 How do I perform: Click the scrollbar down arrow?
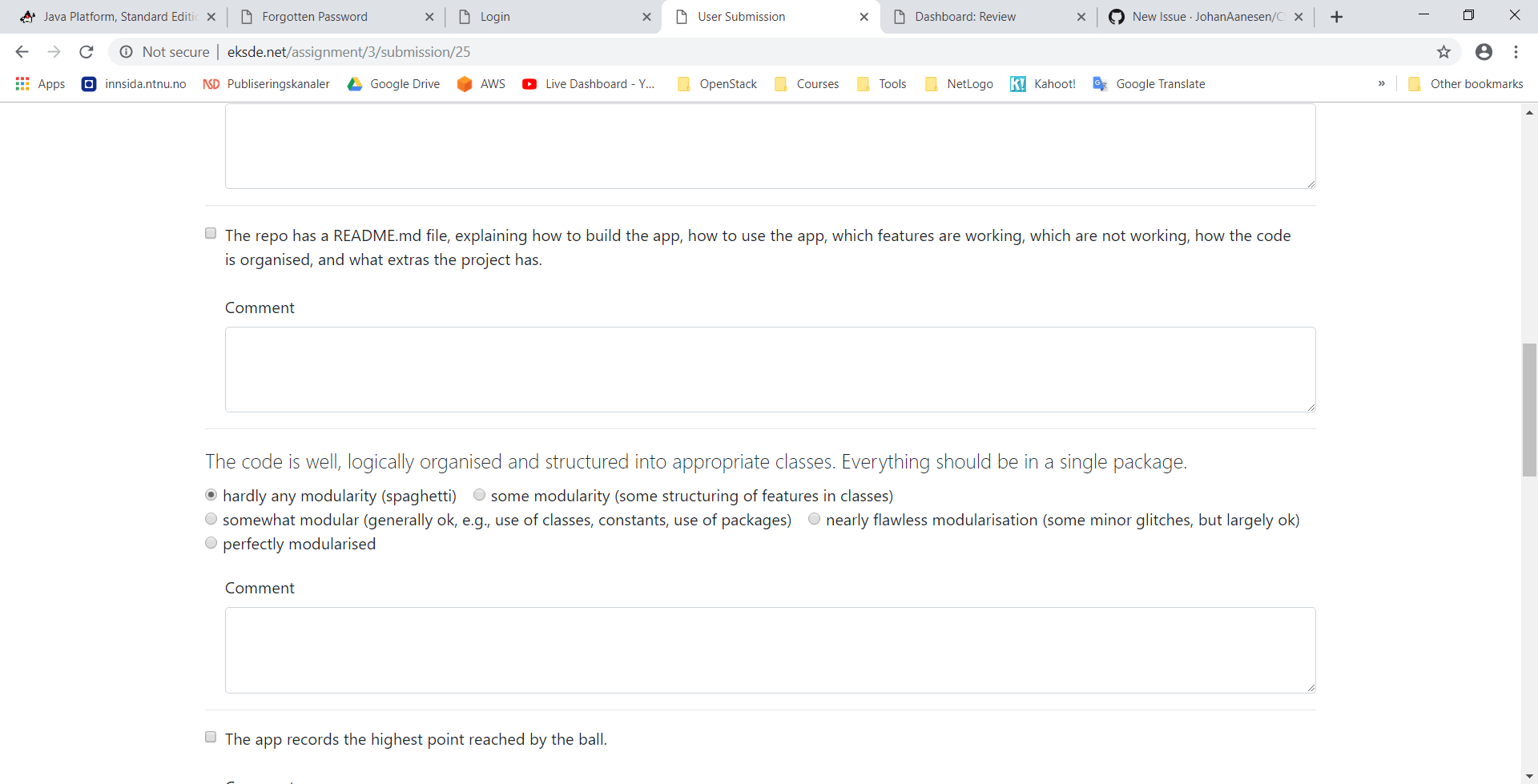pyautogui.click(x=1529, y=777)
